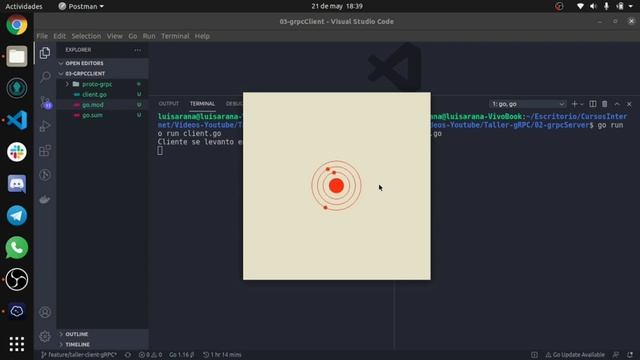Viewport: 640px width, 360px height.
Task: Open the Run and Debug view
Action: coord(45,126)
